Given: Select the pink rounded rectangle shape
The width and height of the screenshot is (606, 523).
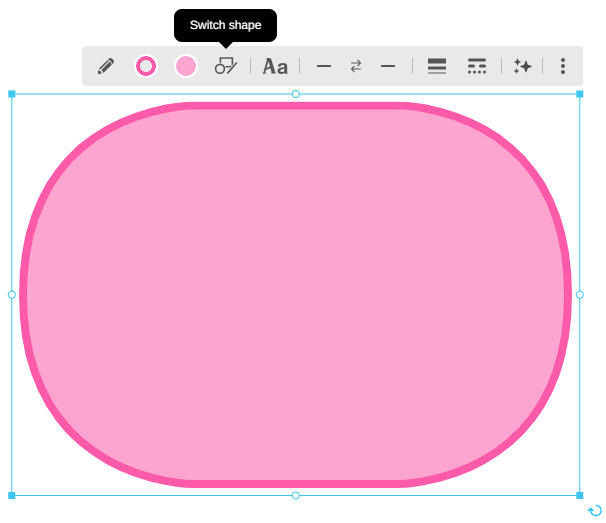Looking at the screenshot, I should click(296, 295).
